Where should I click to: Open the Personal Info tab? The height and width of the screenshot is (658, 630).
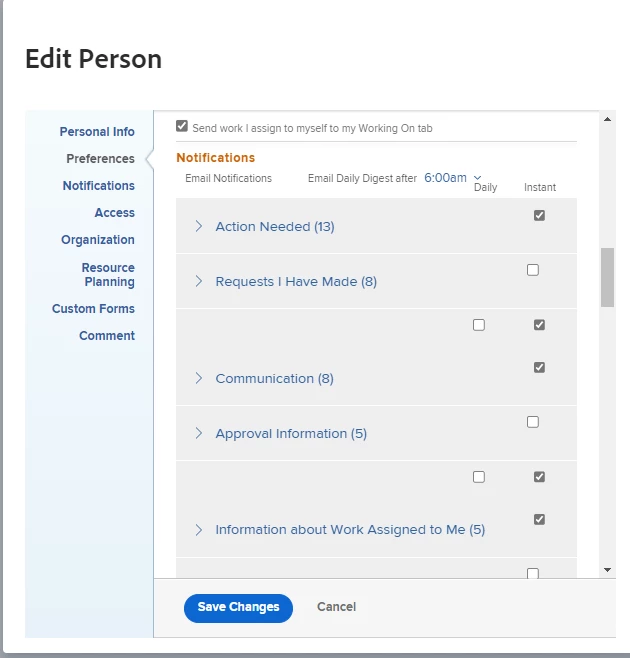97,132
